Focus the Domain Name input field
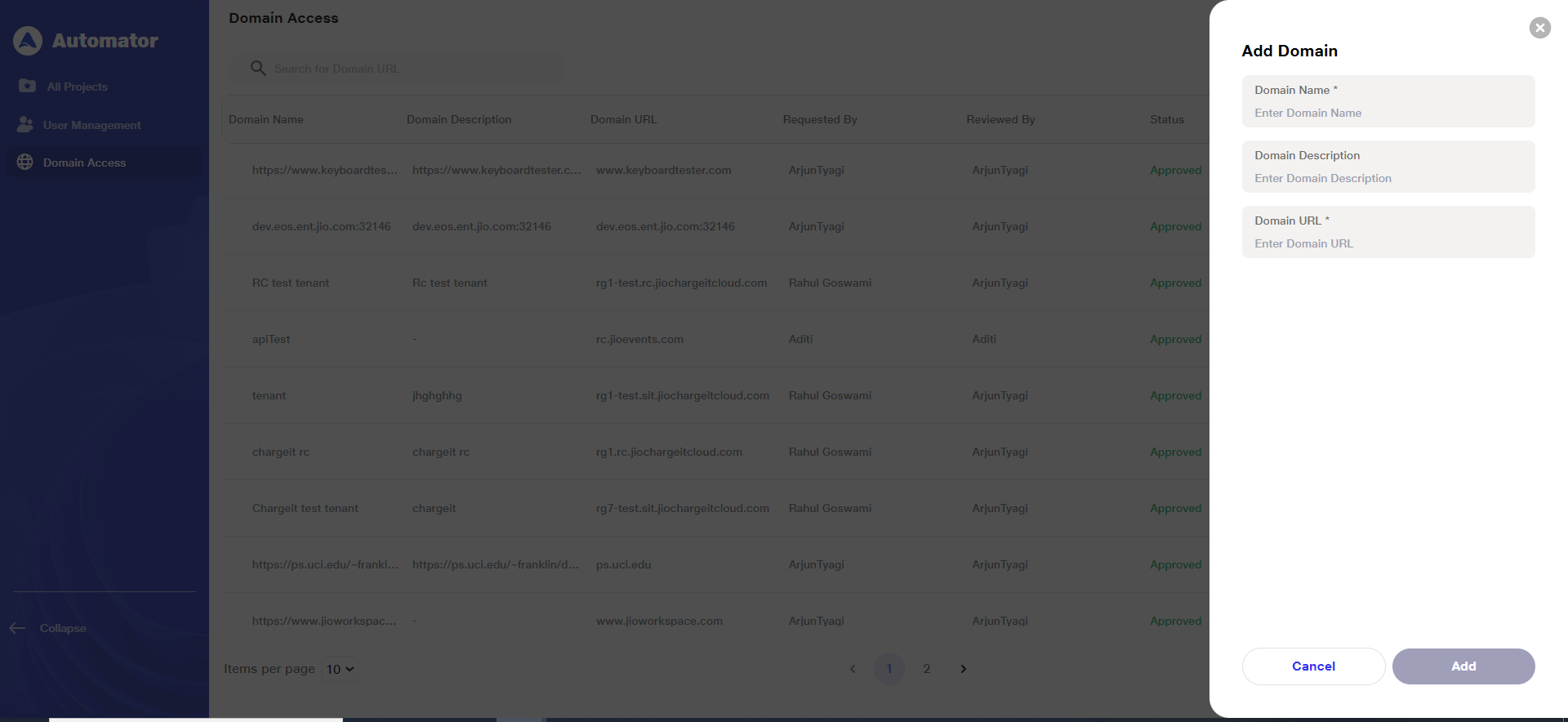This screenshot has width=1568, height=722. click(x=1388, y=113)
